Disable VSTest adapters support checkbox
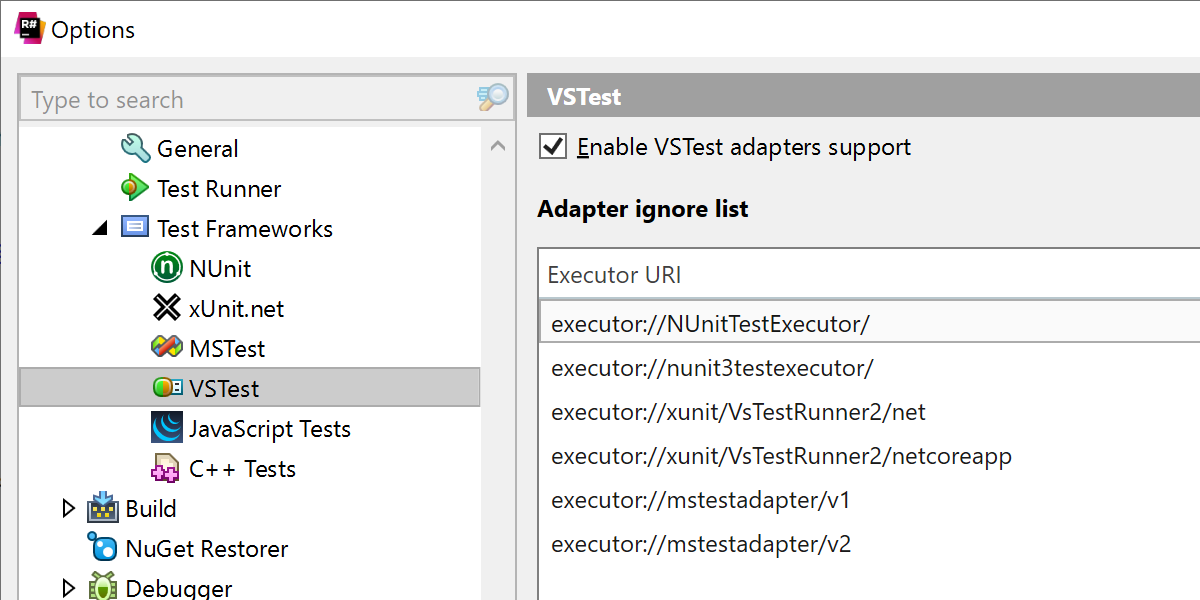This screenshot has width=1200, height=600. (x=553, y=147)
